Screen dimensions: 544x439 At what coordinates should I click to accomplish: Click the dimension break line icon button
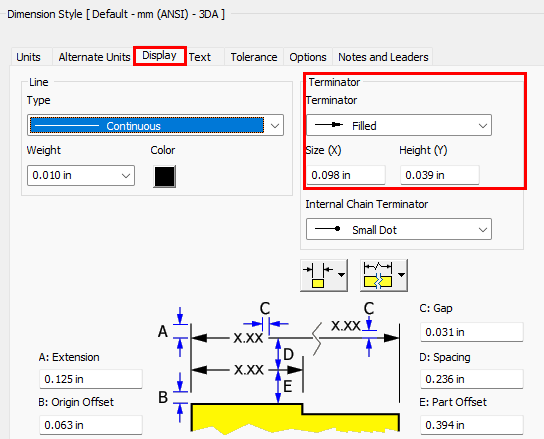(378, 275)
